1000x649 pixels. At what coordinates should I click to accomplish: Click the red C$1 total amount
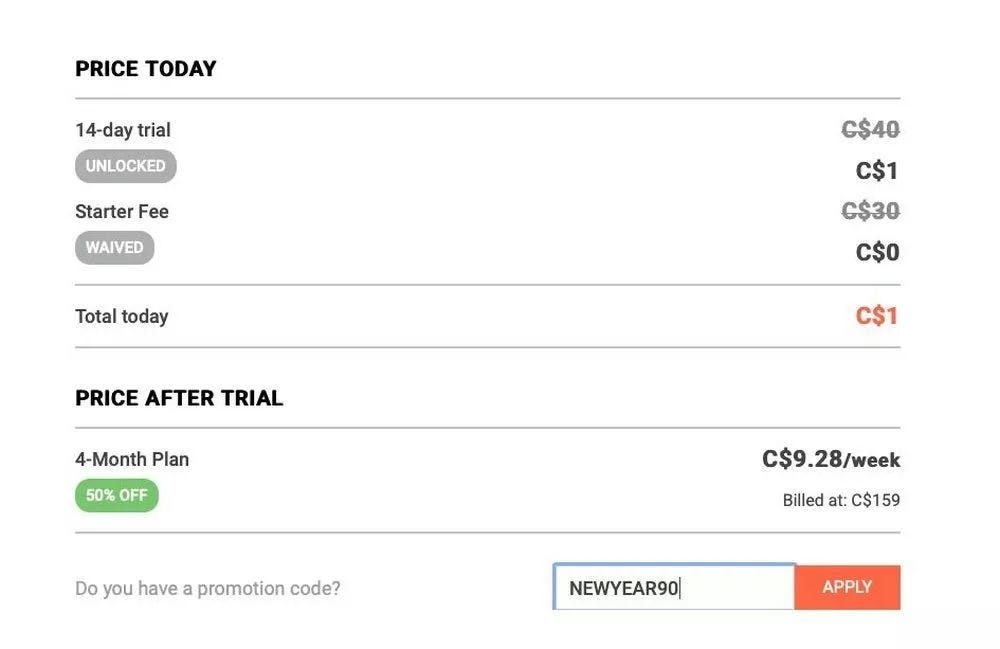click(875, 315)
